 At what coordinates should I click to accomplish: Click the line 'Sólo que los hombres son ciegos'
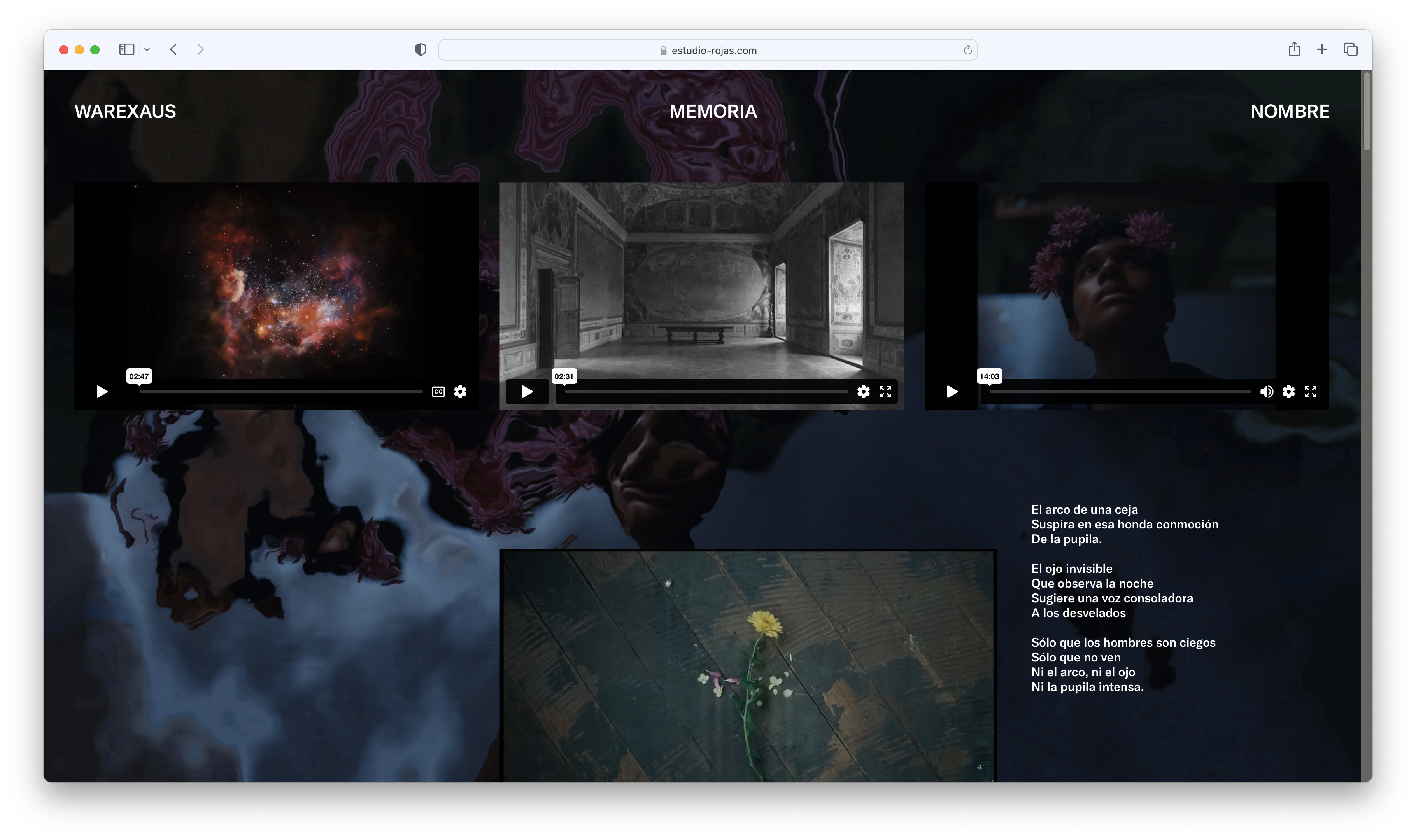pos(1123,643)
